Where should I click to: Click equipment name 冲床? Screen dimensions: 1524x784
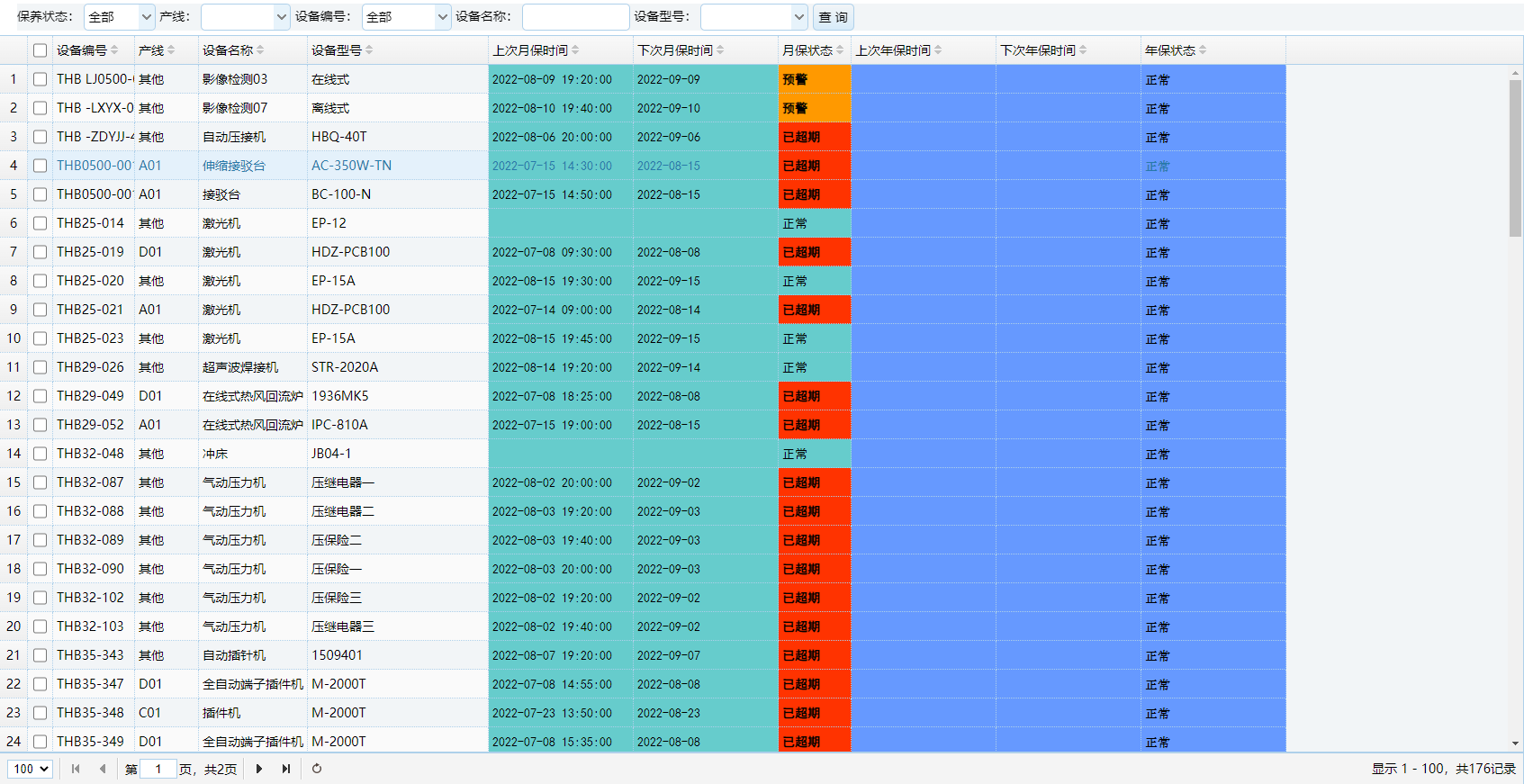pos(215,454)
